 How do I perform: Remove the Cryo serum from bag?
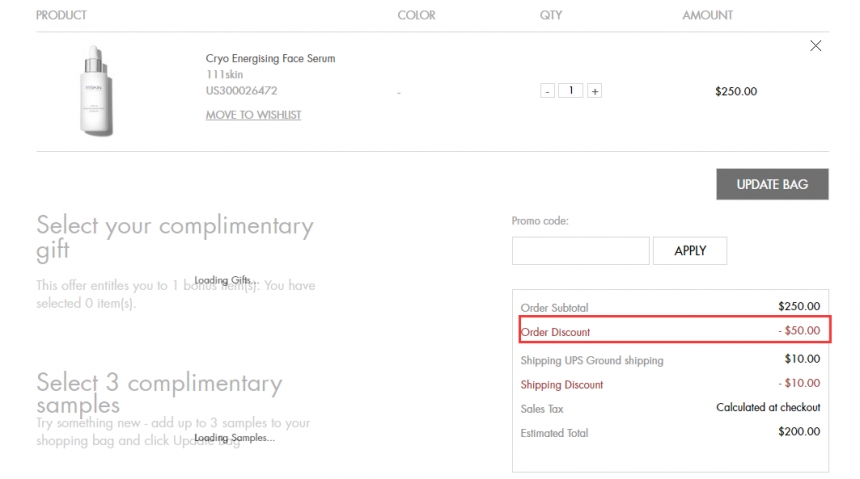pyautogui.click(x=815, y=46)
